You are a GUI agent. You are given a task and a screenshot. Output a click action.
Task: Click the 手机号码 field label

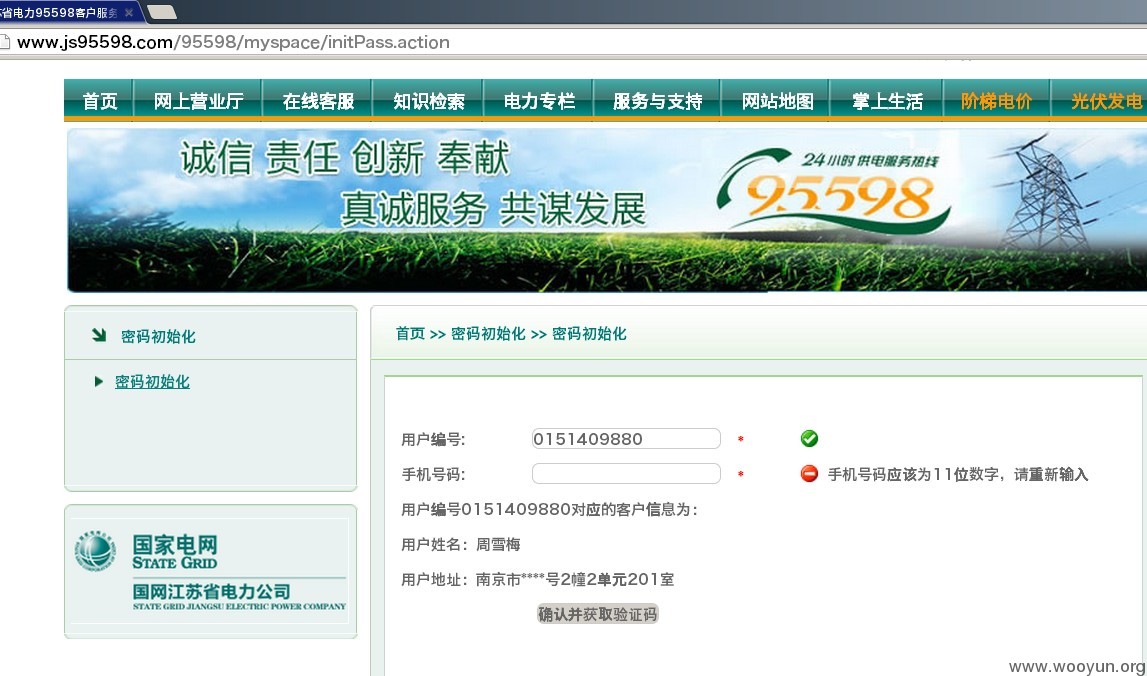(x=433, y=474)
